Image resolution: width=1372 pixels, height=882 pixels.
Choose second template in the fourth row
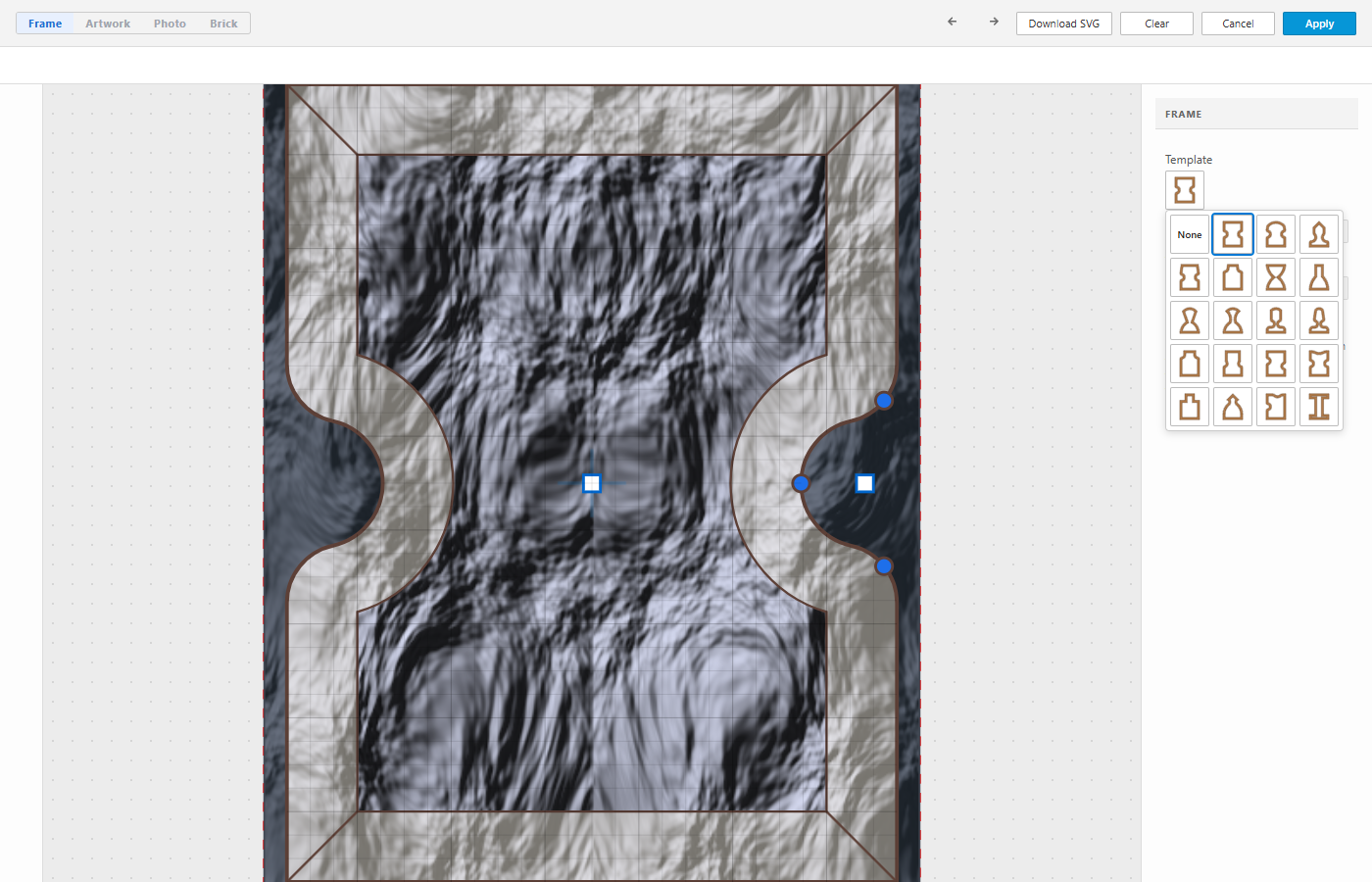click(x=1233, y=364)
